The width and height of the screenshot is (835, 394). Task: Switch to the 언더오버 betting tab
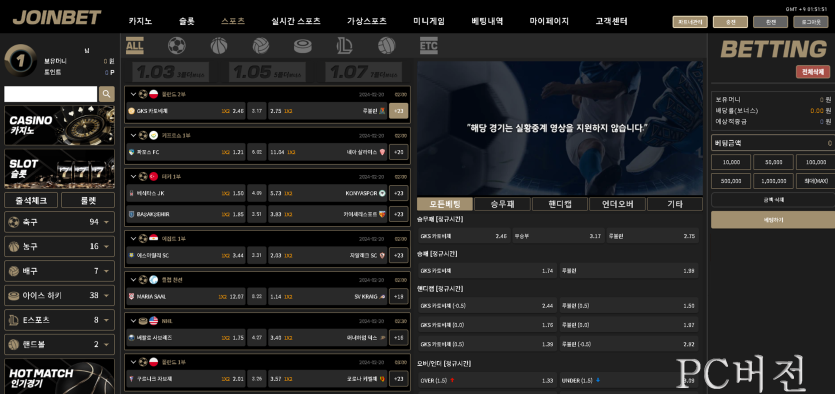coord(617,204)
